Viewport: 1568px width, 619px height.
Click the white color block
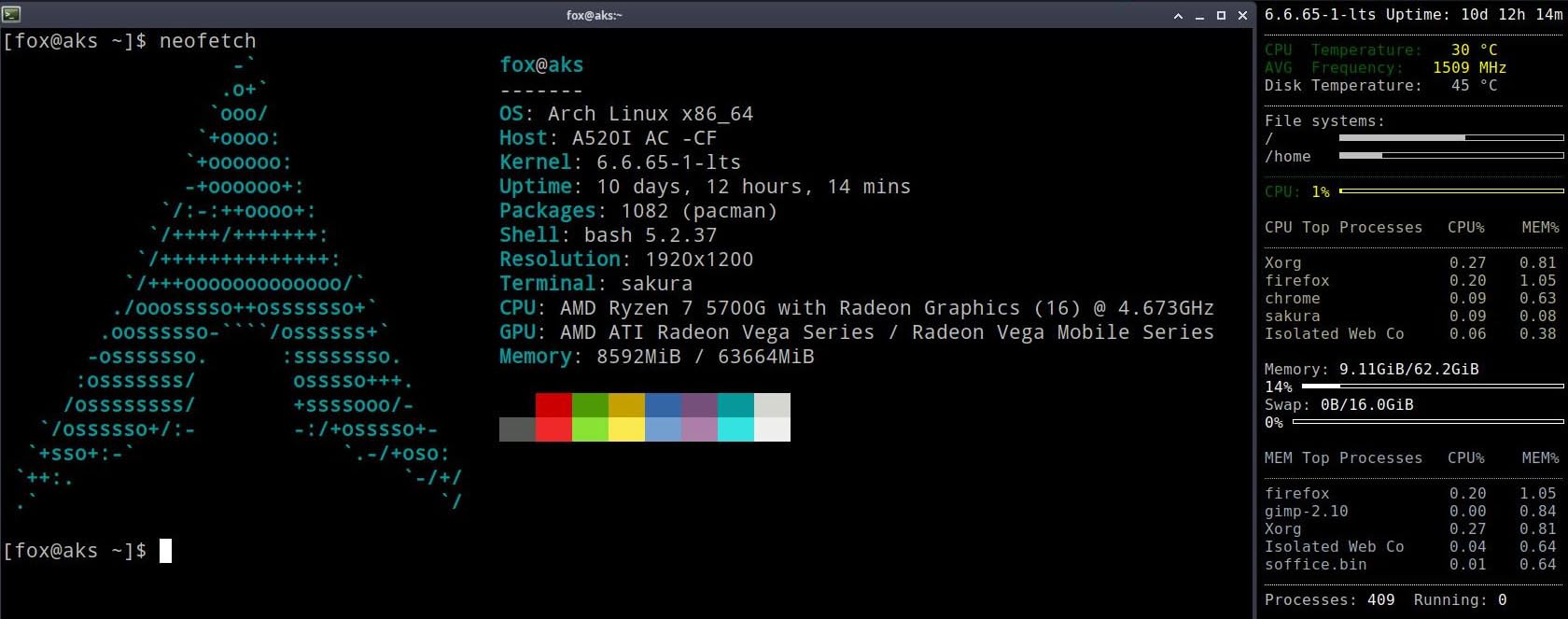772,429
